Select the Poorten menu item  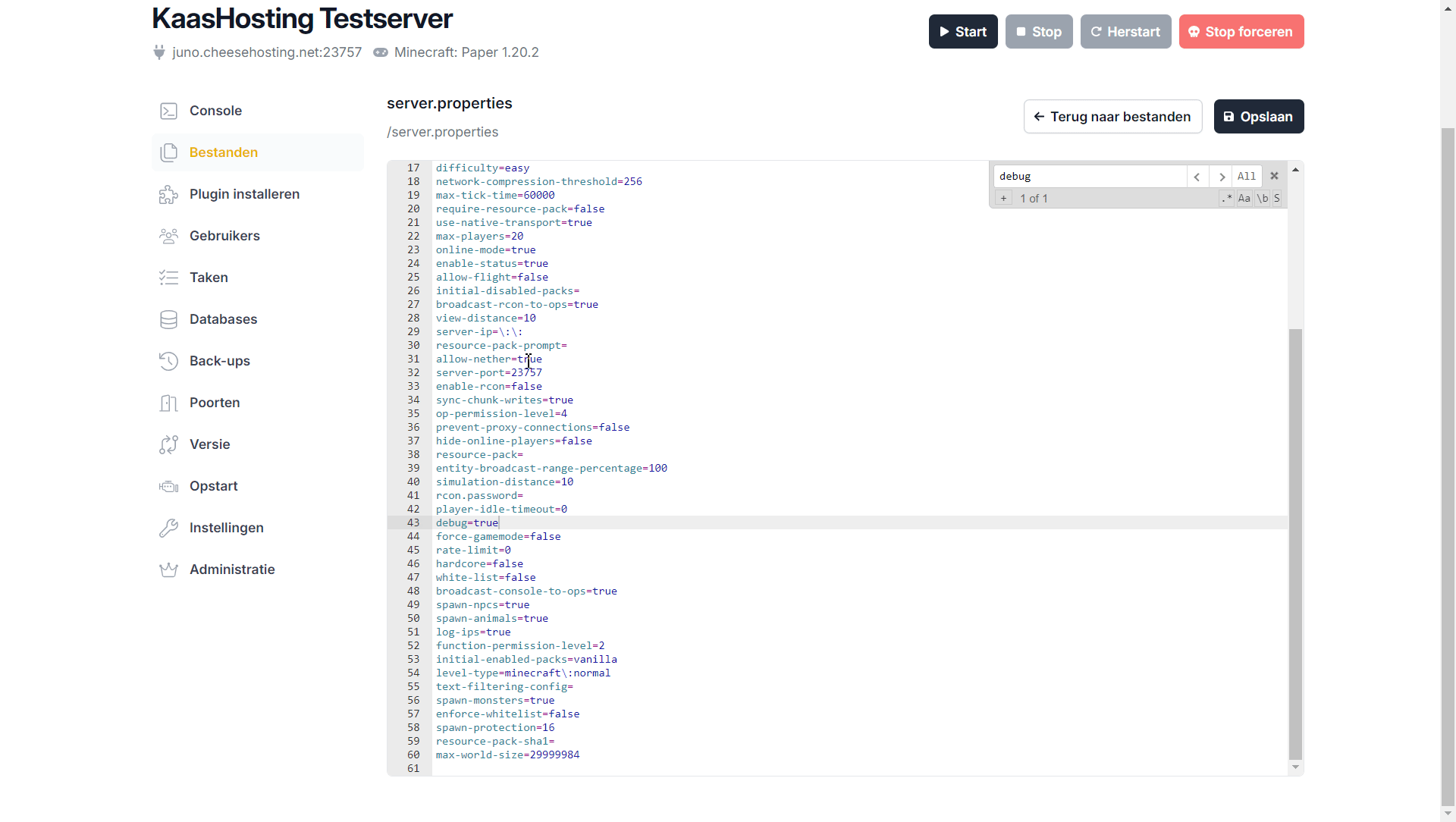(x=215, y=403)
